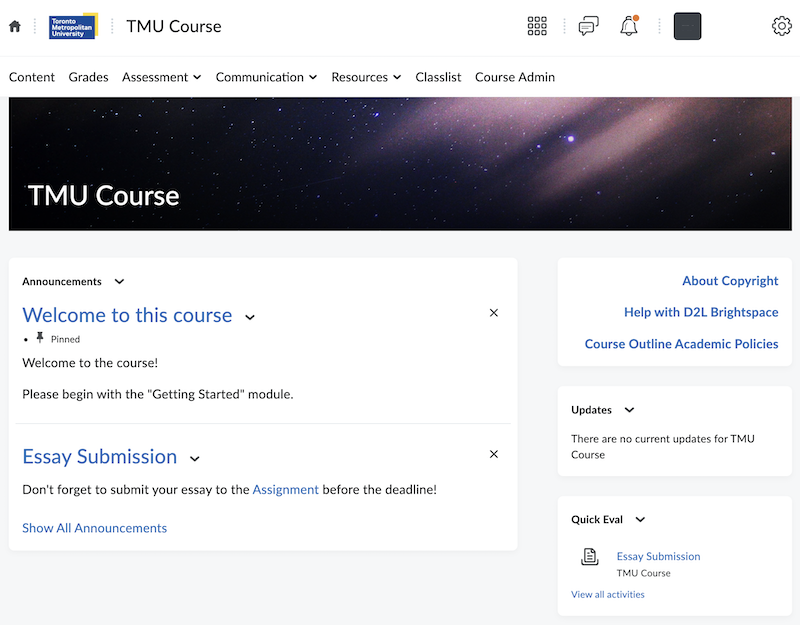Open the Updates widget dropdown
The image size is (800, 625).
[x=629, y=410]
